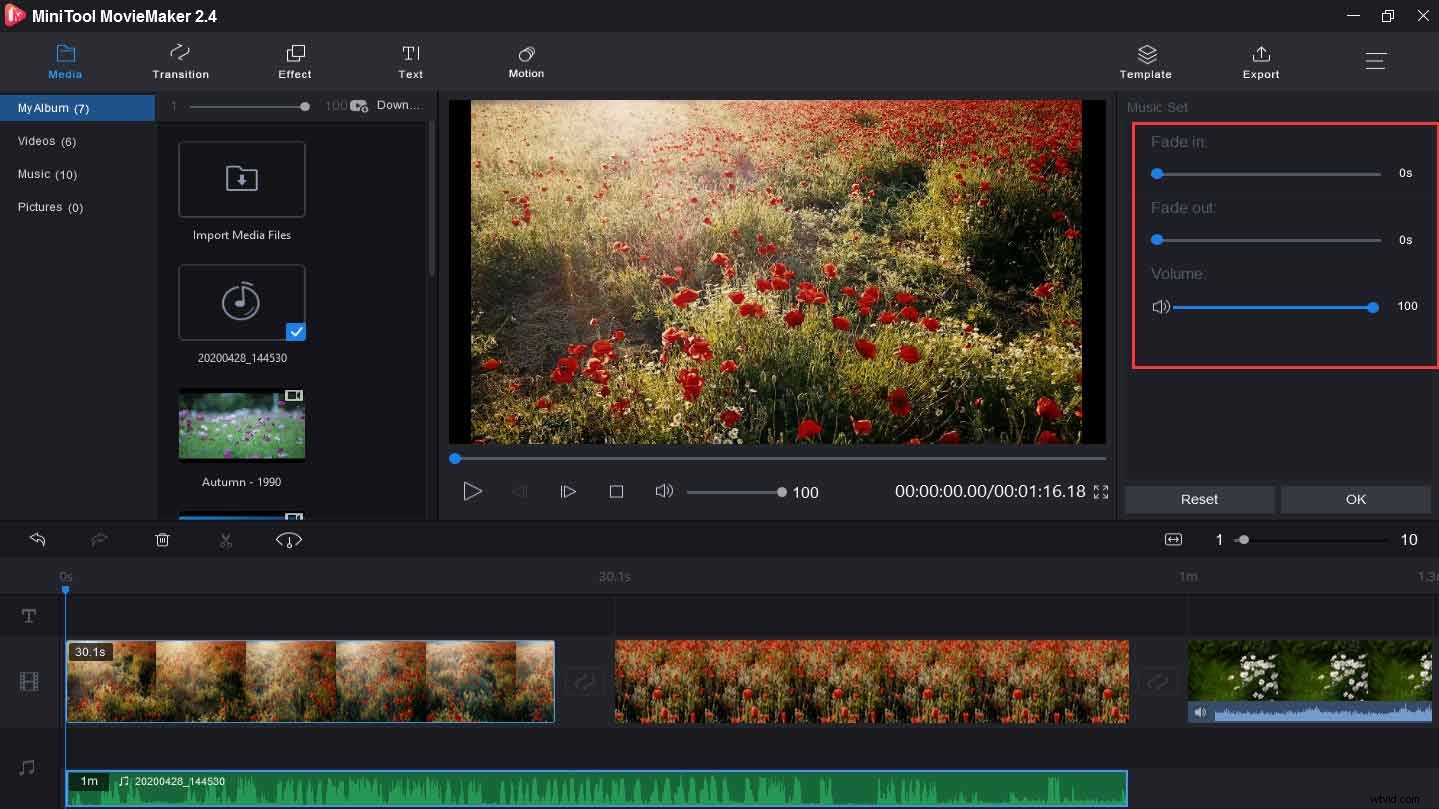Click the transition link icon between first two clips

point(583,681)
